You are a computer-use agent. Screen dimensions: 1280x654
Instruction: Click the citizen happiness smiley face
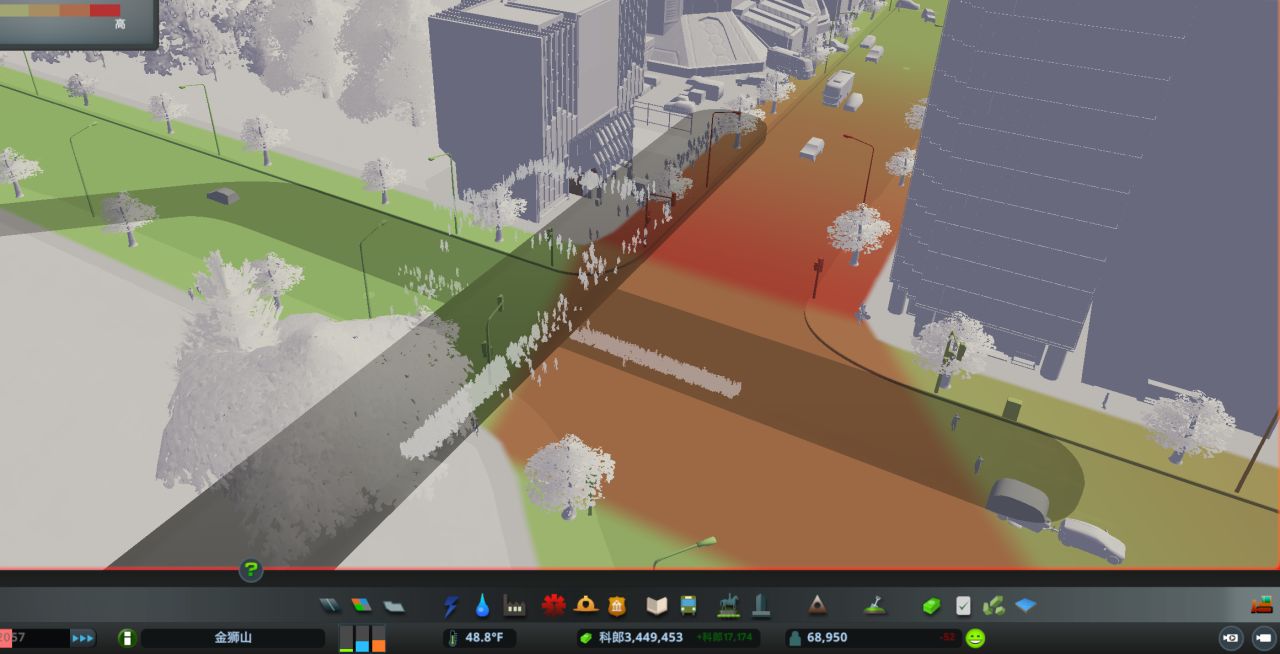(976, 637)
